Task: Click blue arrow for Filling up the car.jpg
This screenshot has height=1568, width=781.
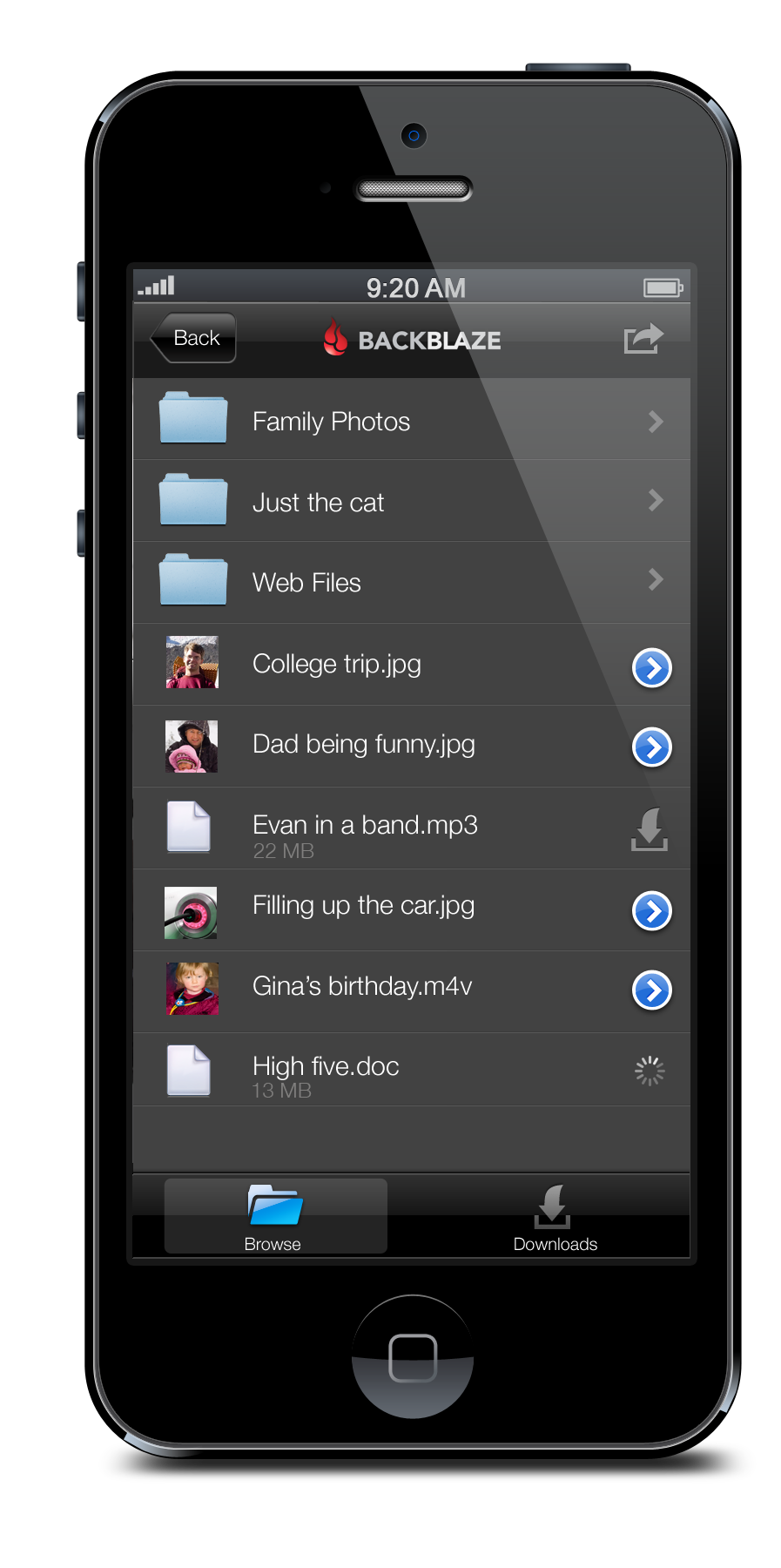Action: point(651,911)
